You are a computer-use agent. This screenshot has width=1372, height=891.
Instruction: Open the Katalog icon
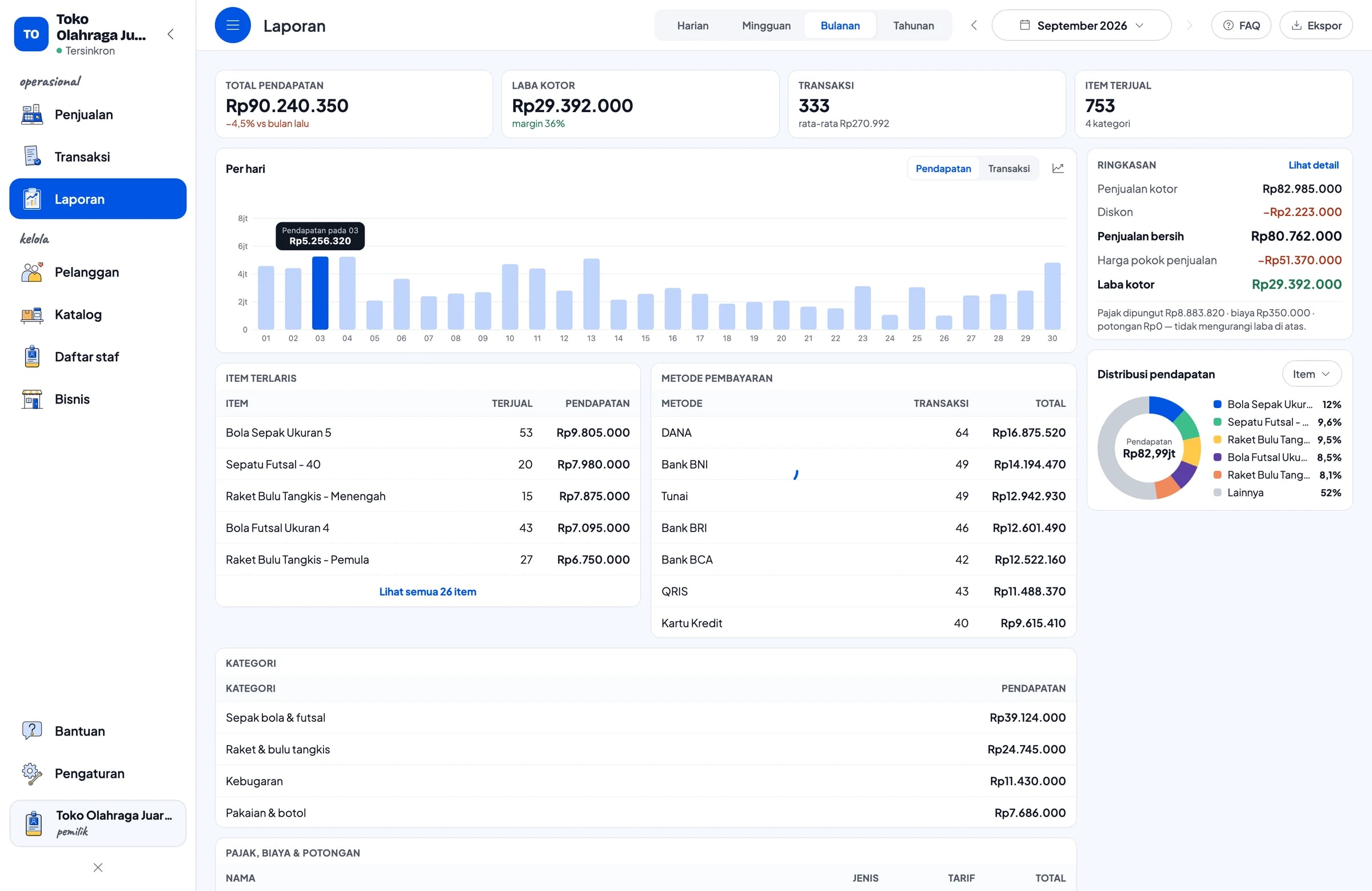[x=31, y=314]
